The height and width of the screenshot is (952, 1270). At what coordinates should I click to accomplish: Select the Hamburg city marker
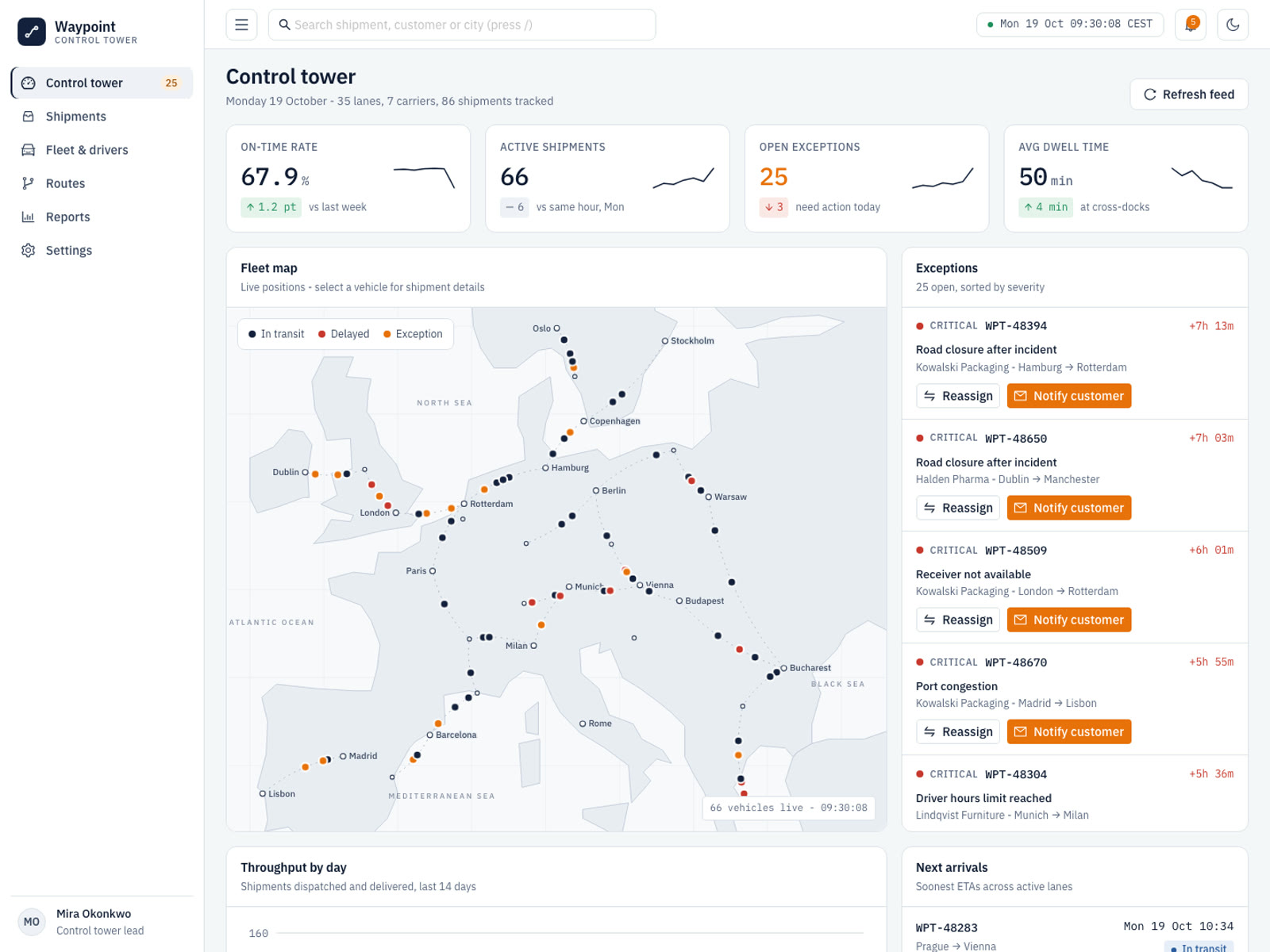[x=545, y=468]
